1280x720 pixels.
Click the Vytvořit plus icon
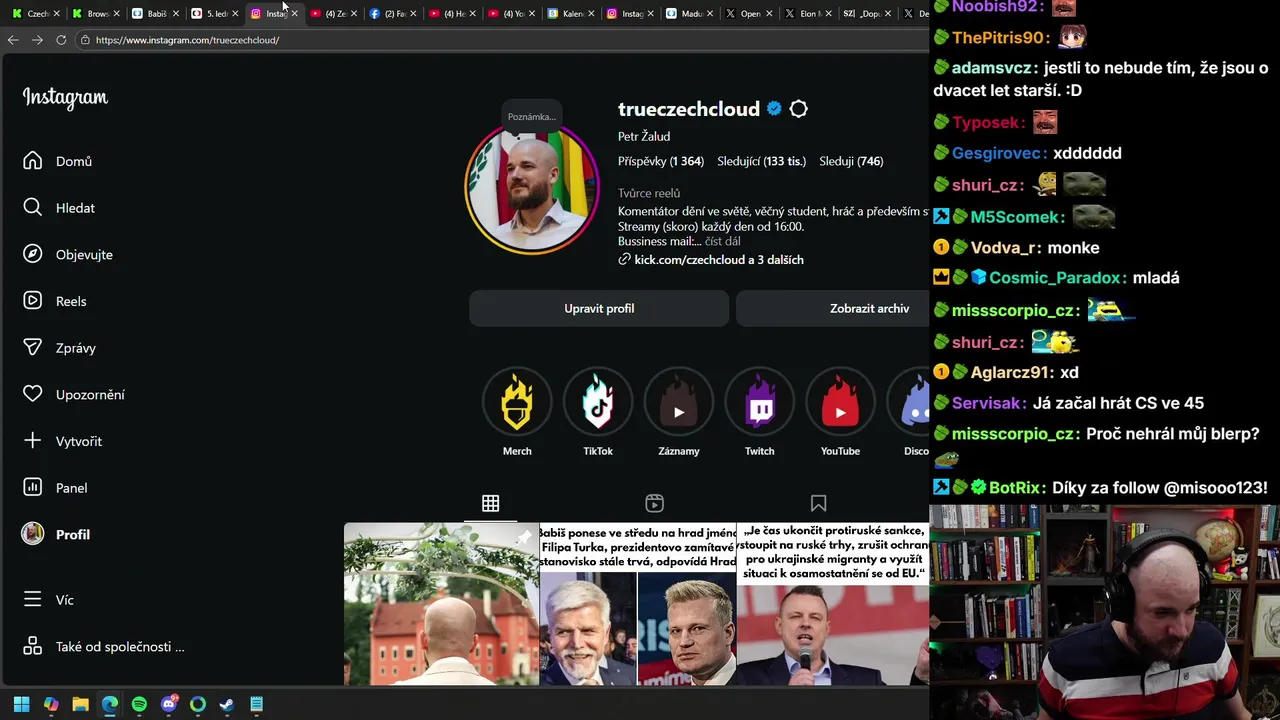pos(33,441)
